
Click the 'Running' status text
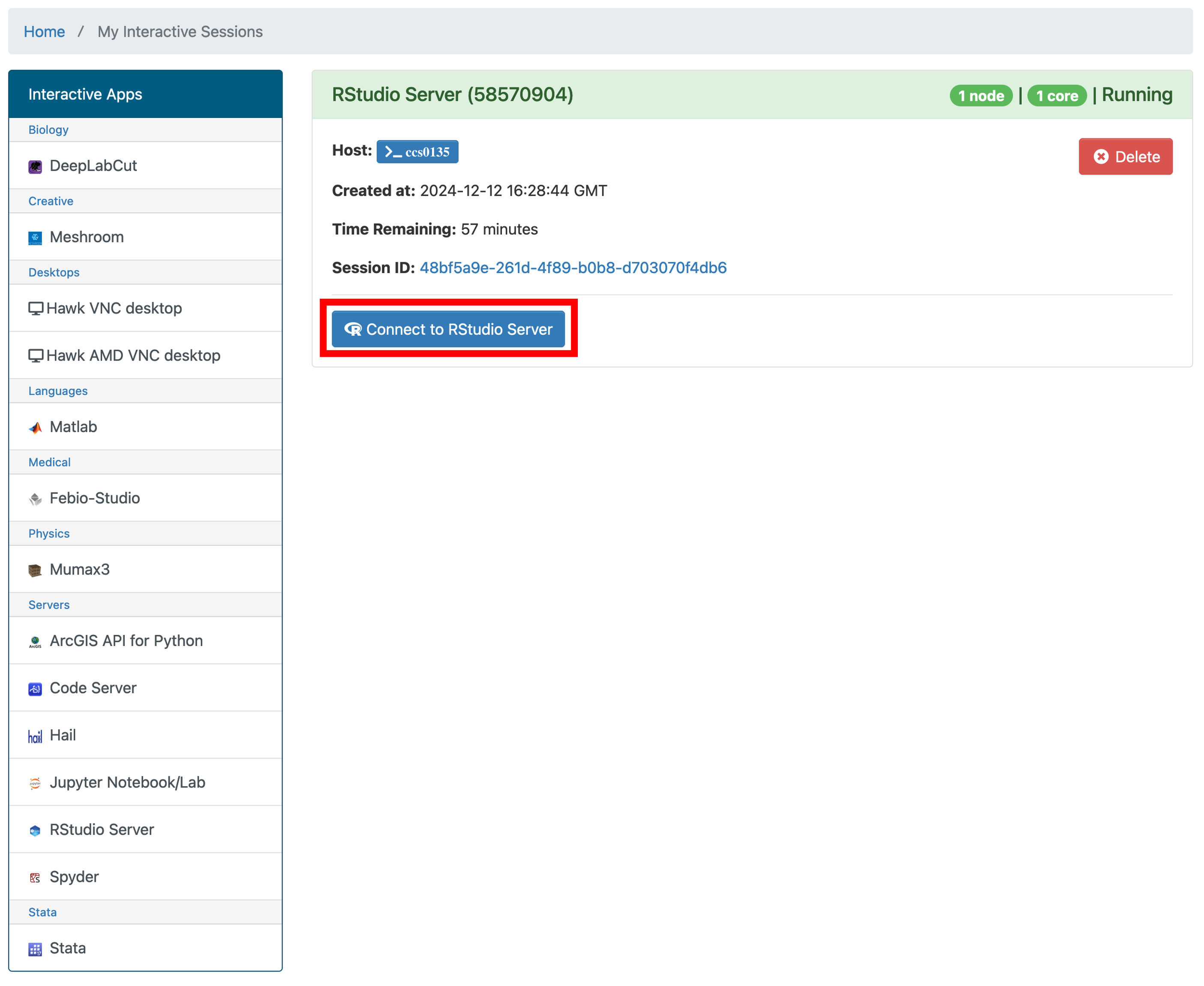[x=1137, y=94]
